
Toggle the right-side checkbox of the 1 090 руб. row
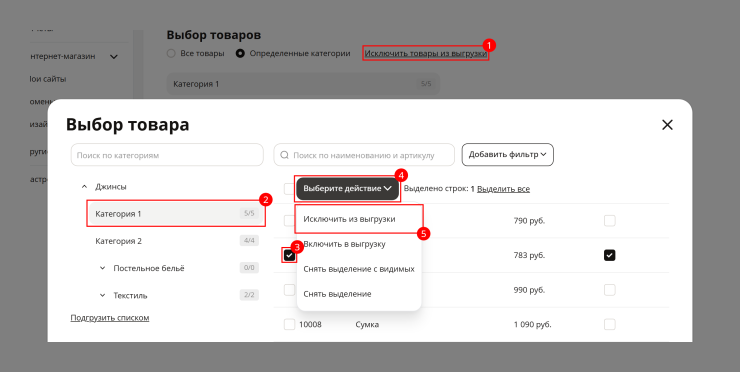[x=610, y=324]
